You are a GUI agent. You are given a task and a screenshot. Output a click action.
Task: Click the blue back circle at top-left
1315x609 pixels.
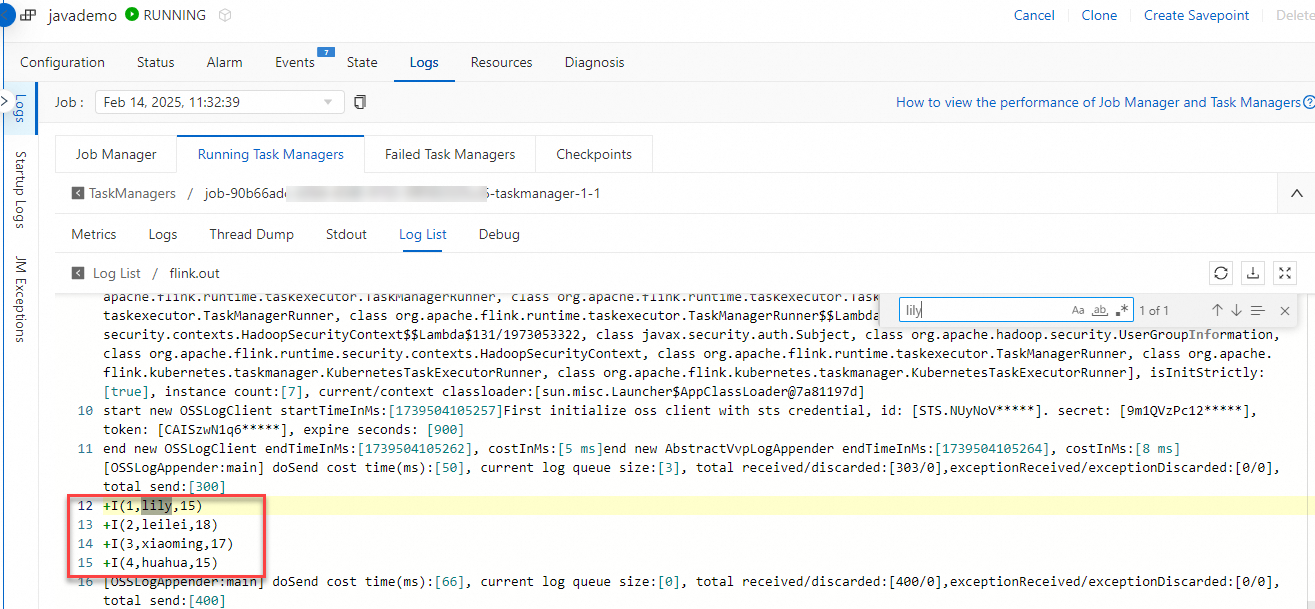4,15
